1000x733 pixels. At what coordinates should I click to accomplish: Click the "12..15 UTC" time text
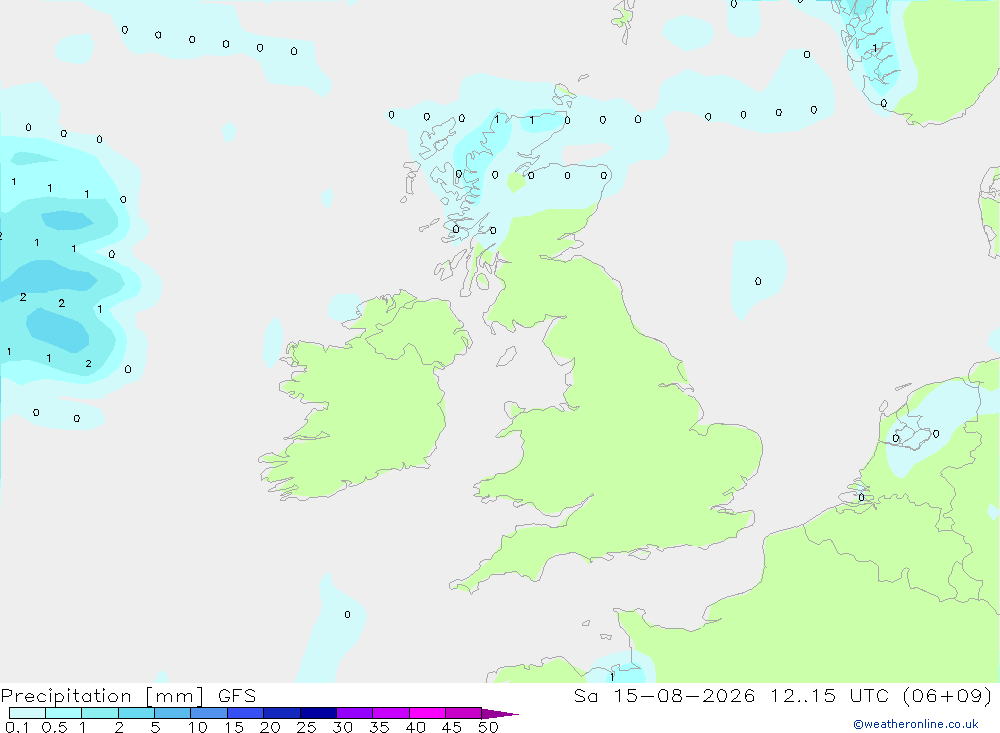[x=829, y=696]
